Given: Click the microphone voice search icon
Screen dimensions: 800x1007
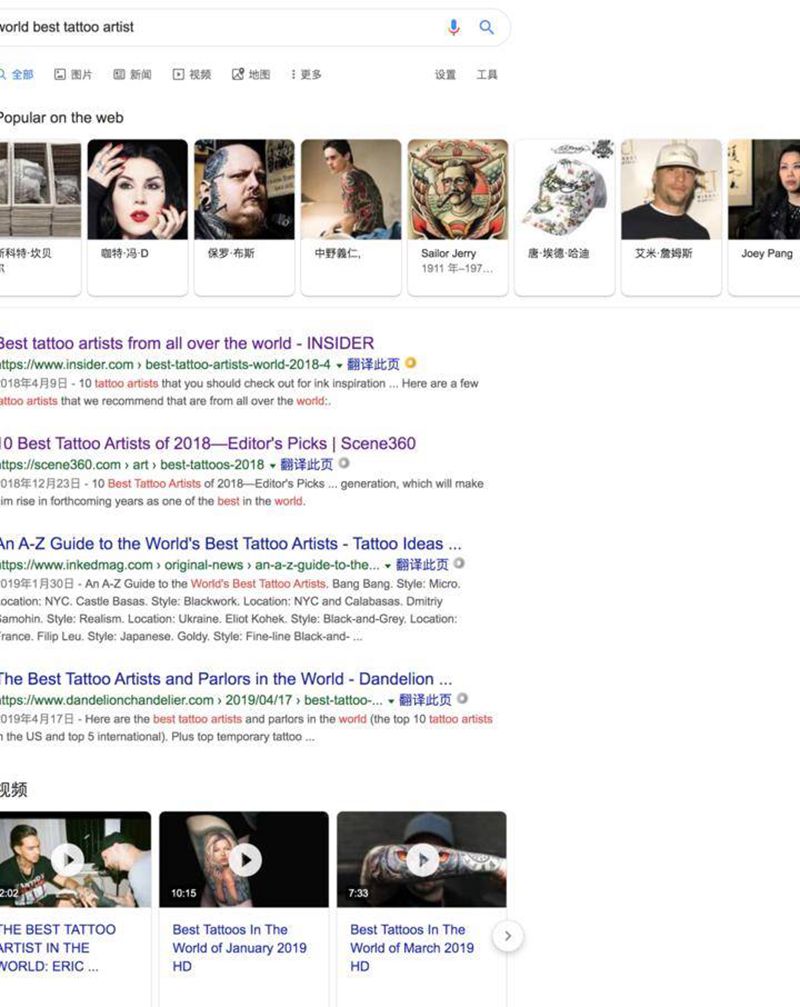Looking at the screenshot, I should [x=453, y=27].
